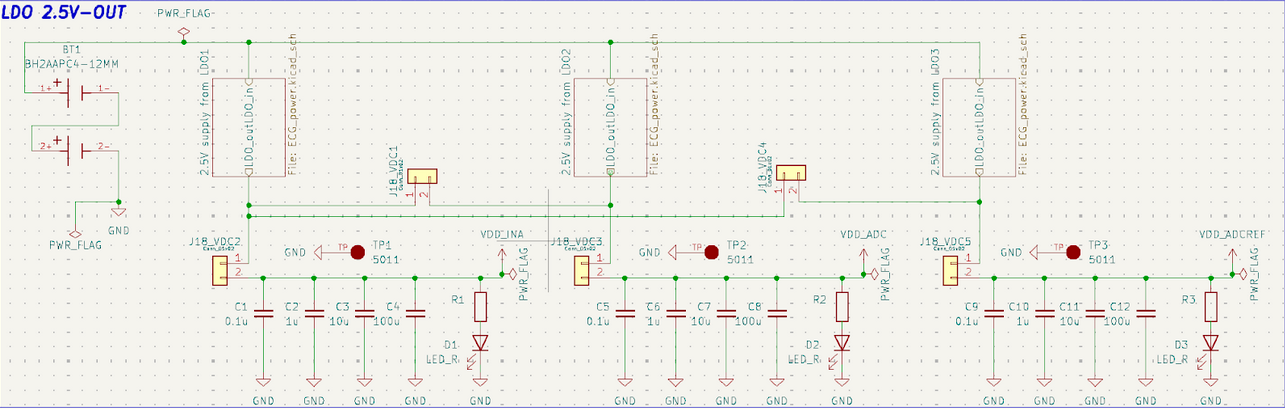Viewport: 1285px width, 409px height.
Task: Select the PWR_FLAG symbol at top rail
Action: tap(183, 33)
